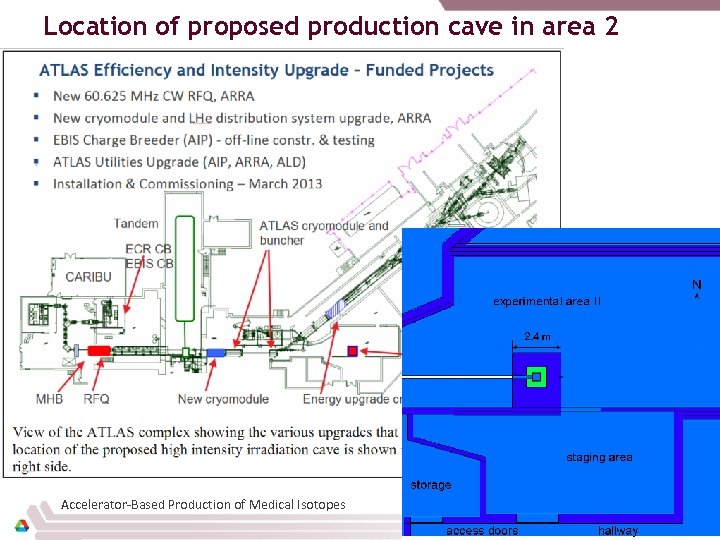This screenshot has width=720, height=540.
Task: Click the Argonne triangle logo in the footer
Action: point(22,525)
